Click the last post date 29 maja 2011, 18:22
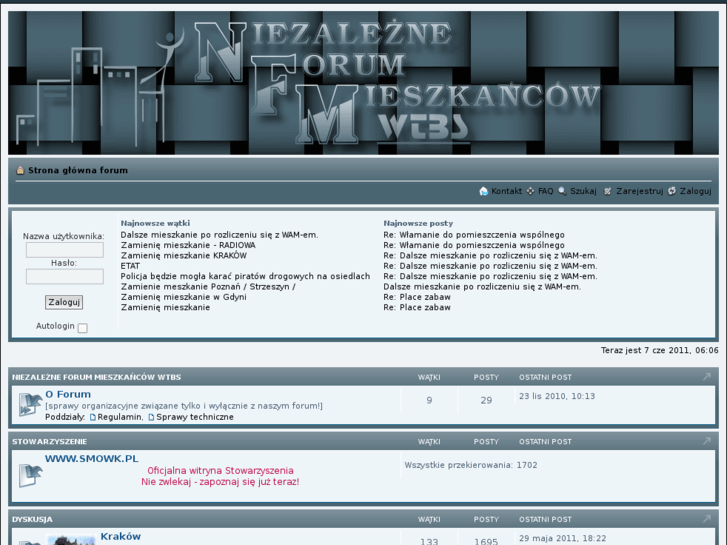This screenshot has height=545, width=727. click(x=562, y=539)
